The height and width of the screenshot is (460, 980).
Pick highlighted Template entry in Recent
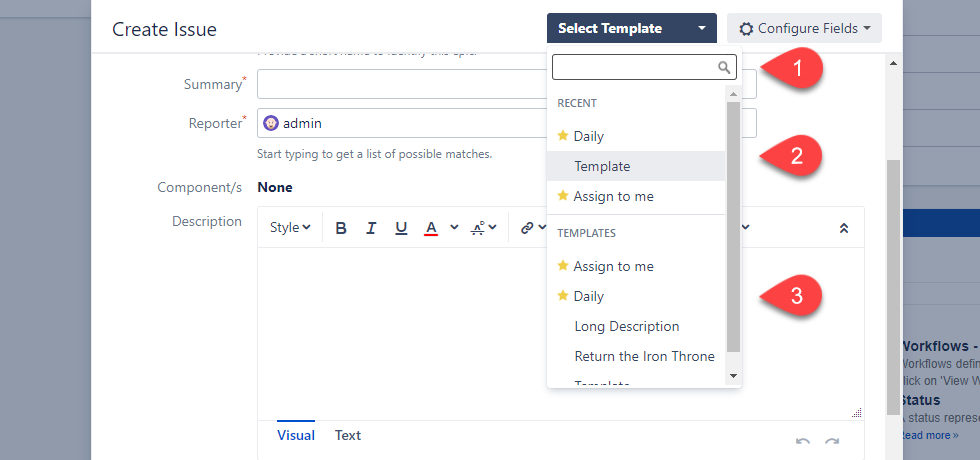pos(602,166)
